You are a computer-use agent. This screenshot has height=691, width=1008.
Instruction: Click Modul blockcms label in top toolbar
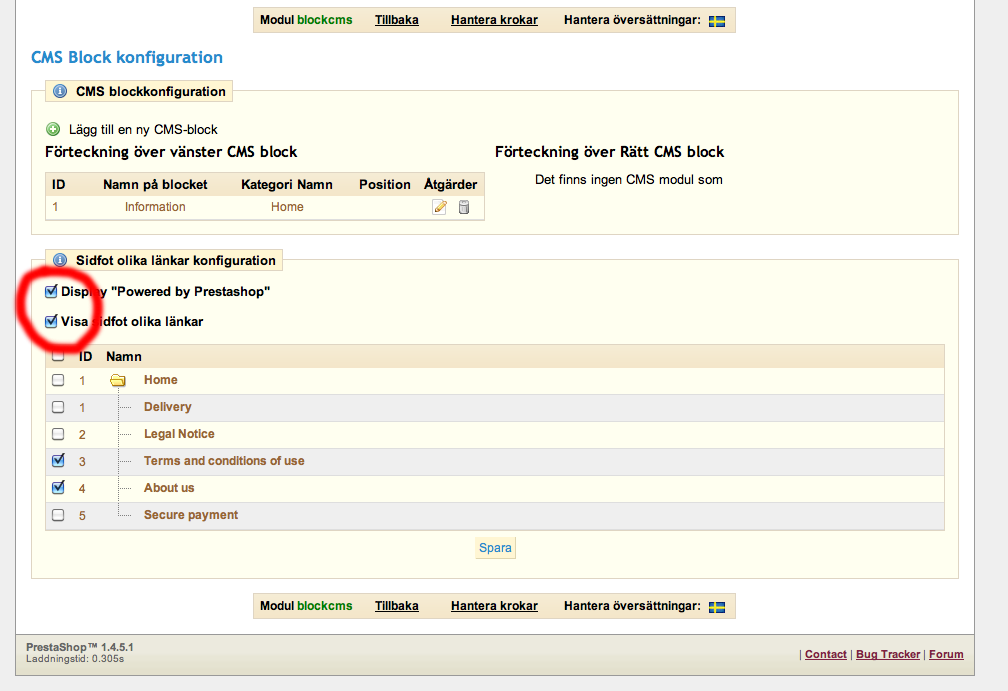point(306,20)
